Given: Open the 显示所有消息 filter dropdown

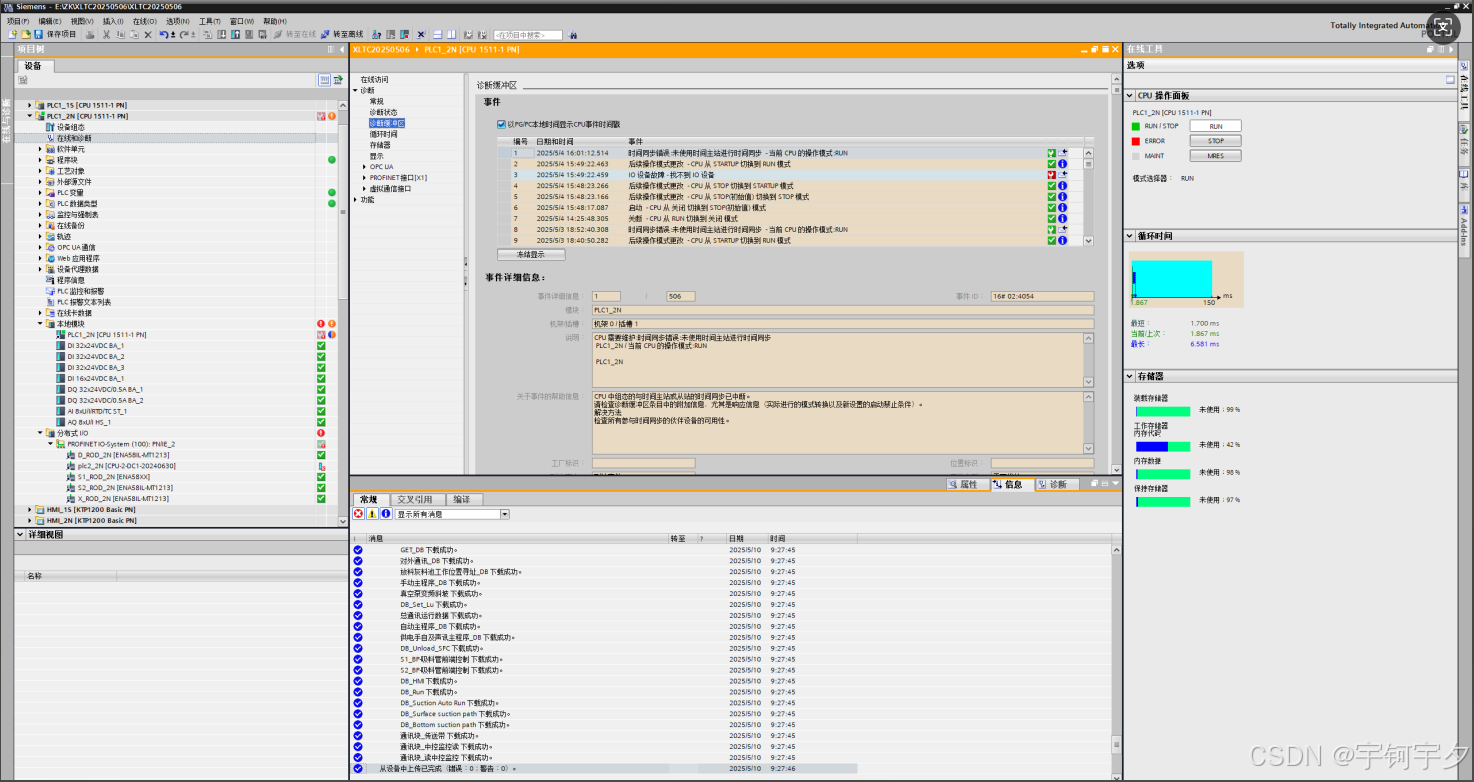Looking at the screenshot, I should [x=505, y=514].
